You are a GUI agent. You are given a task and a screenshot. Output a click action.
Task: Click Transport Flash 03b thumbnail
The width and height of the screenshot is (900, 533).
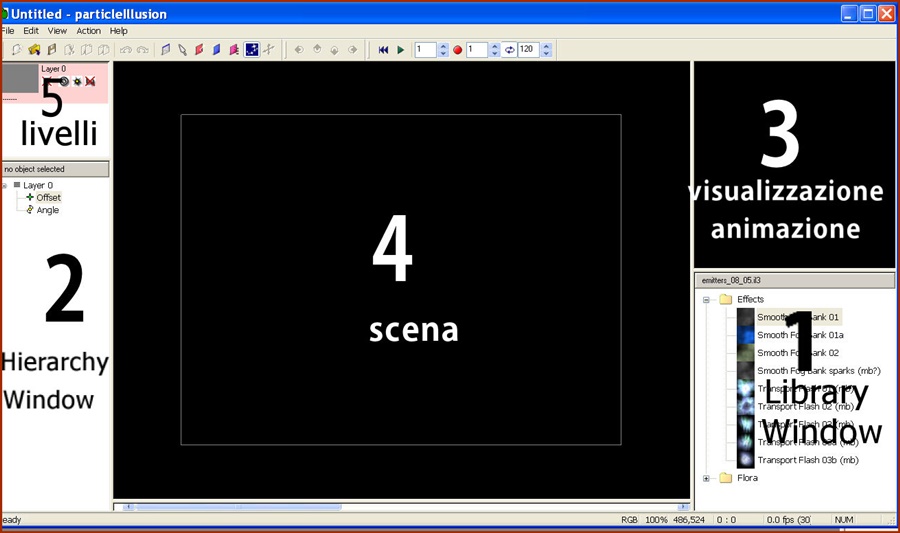[746, 459]
